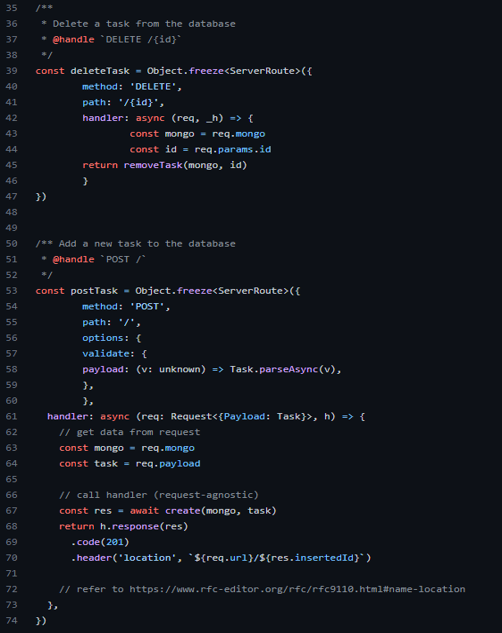Click the comment 'Delete a task from the database'

click(144, 24)
